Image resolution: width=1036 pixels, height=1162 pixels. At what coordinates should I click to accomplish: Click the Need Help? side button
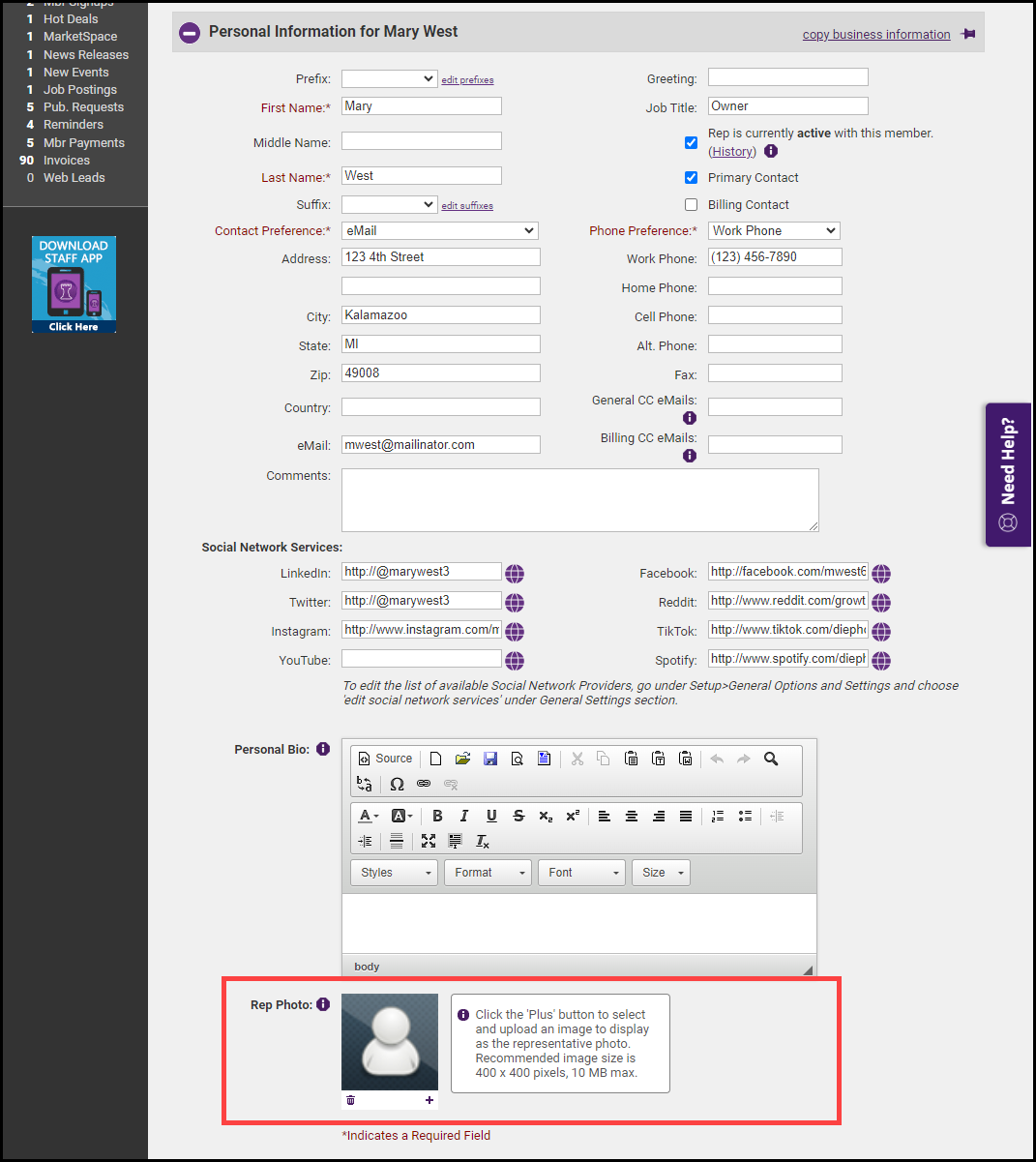1008,474
